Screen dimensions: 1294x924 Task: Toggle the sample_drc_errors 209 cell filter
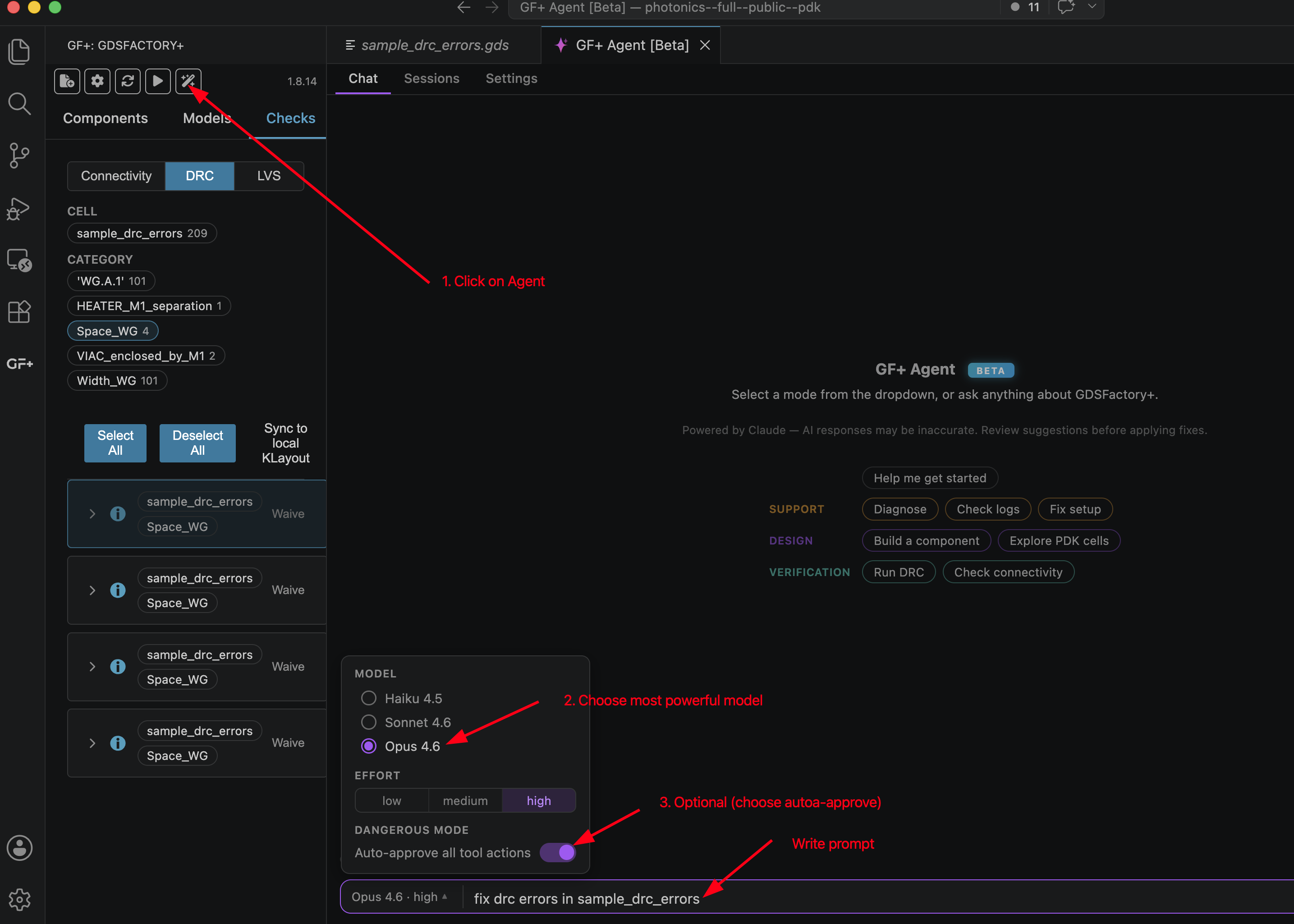142,233
